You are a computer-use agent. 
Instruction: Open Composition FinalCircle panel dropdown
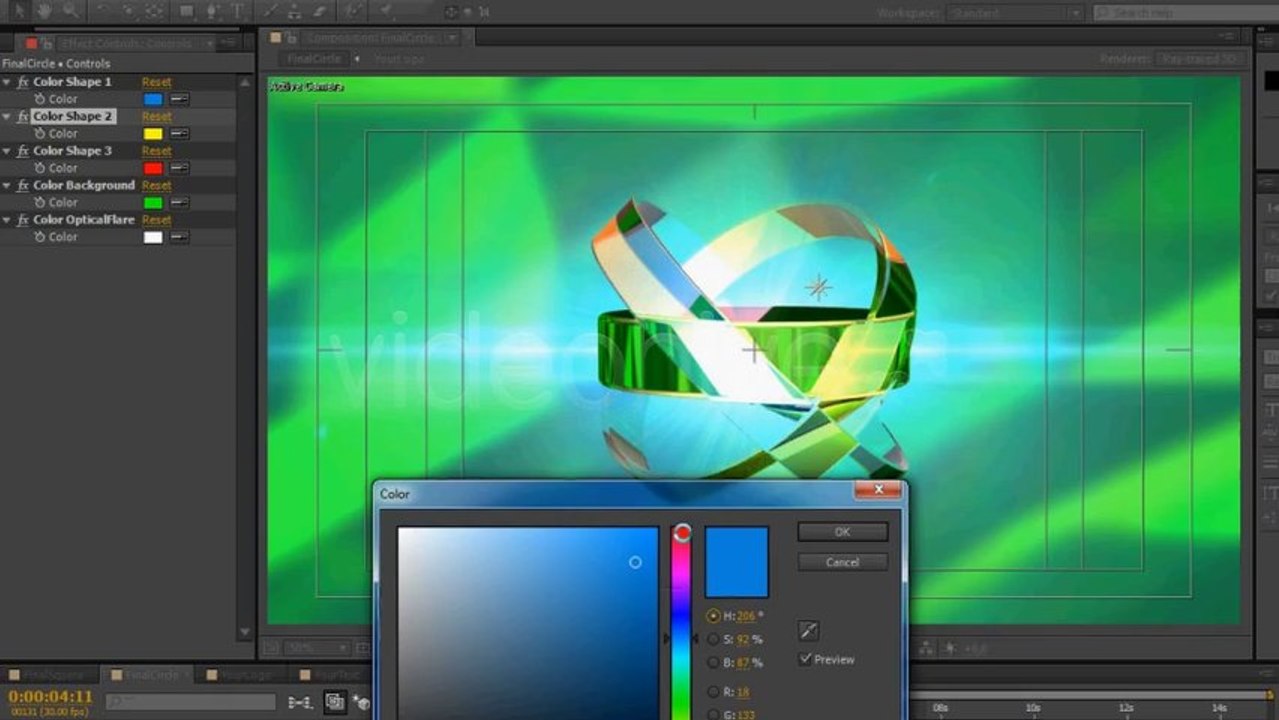coord(452,38)
